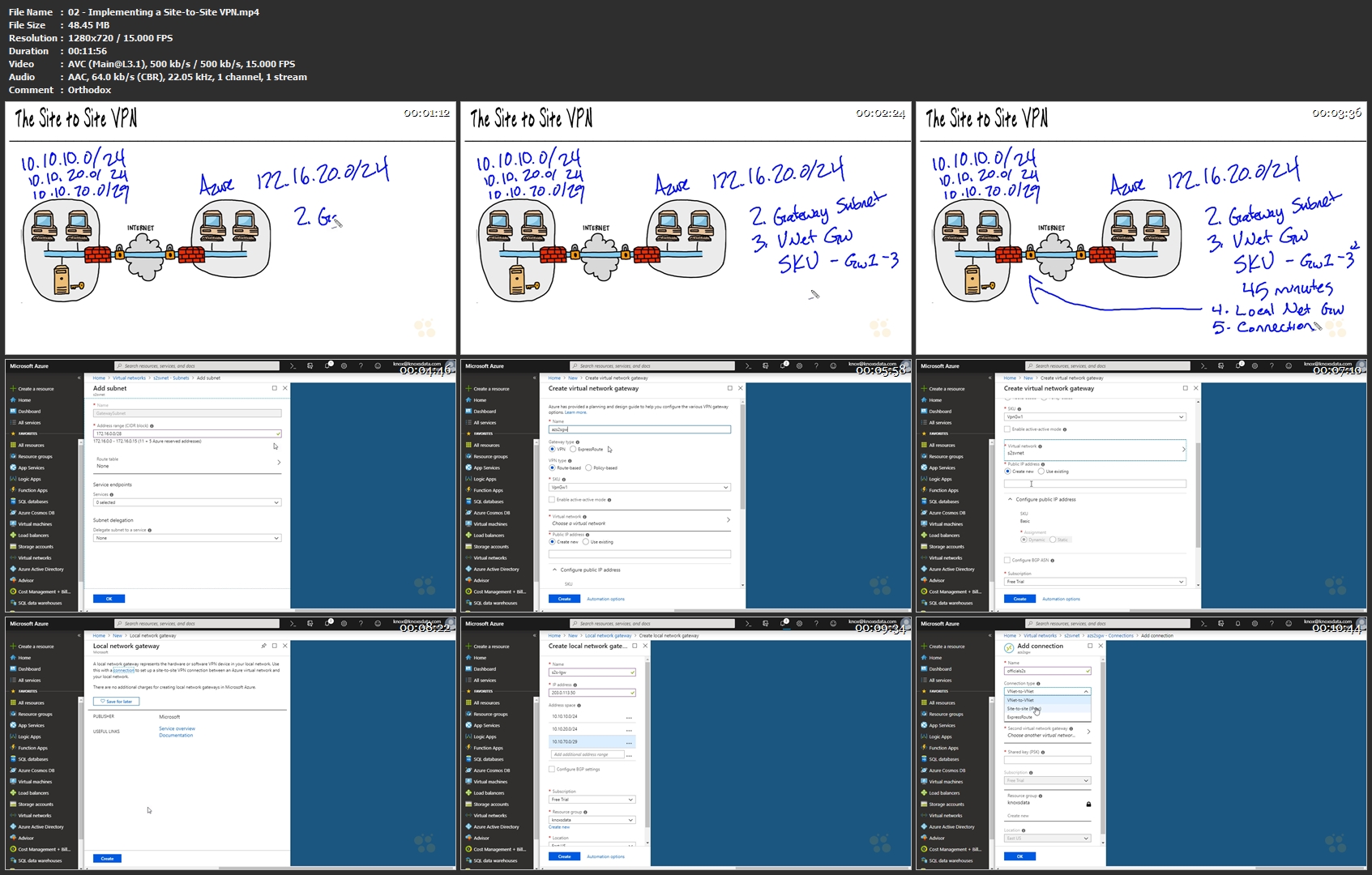Select Create new public IP in 00:07:10 frame

point(1008,472)
